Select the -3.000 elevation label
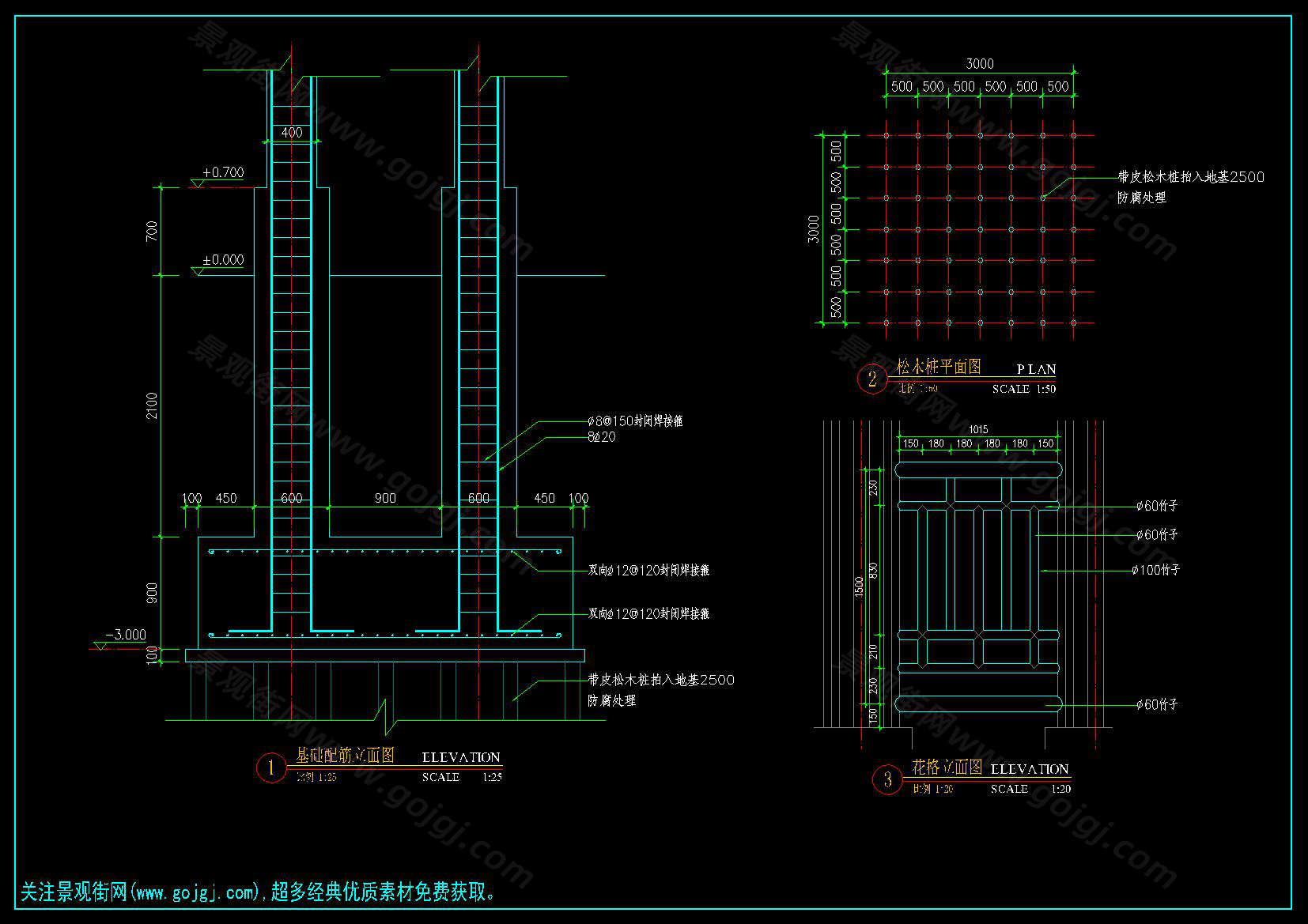The height and width of the screenshot is (924, 1308). coord(127,635)
